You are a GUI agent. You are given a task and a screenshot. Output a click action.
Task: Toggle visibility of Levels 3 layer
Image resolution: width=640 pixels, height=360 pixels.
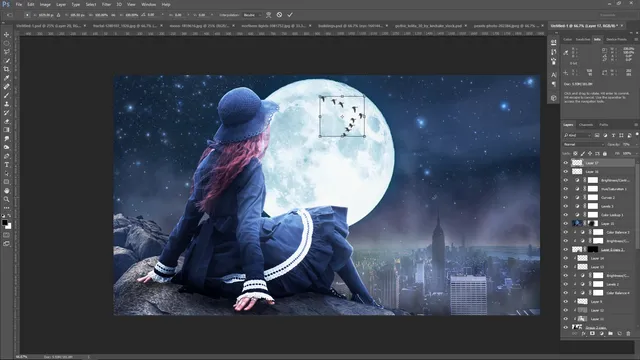point(566,206)
